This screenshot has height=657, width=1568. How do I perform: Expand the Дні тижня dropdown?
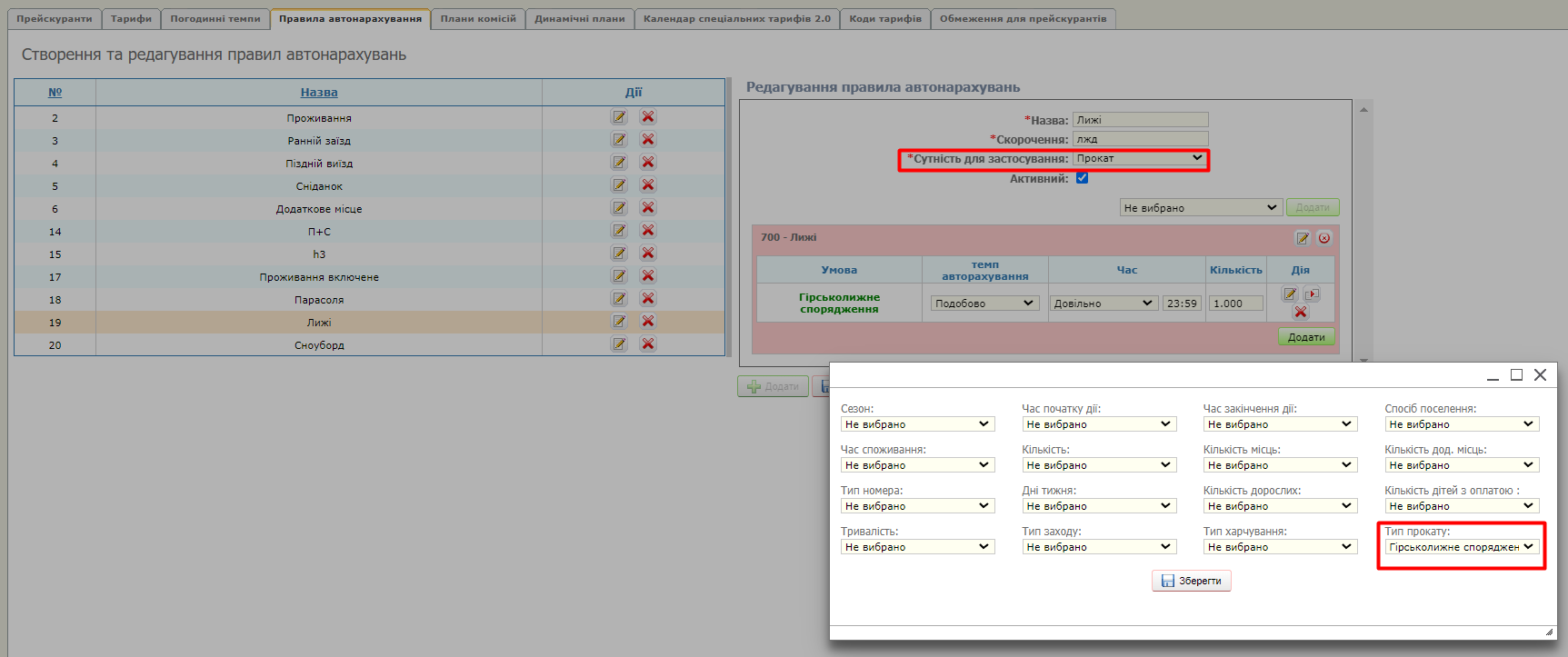[x=1098, y=506]
